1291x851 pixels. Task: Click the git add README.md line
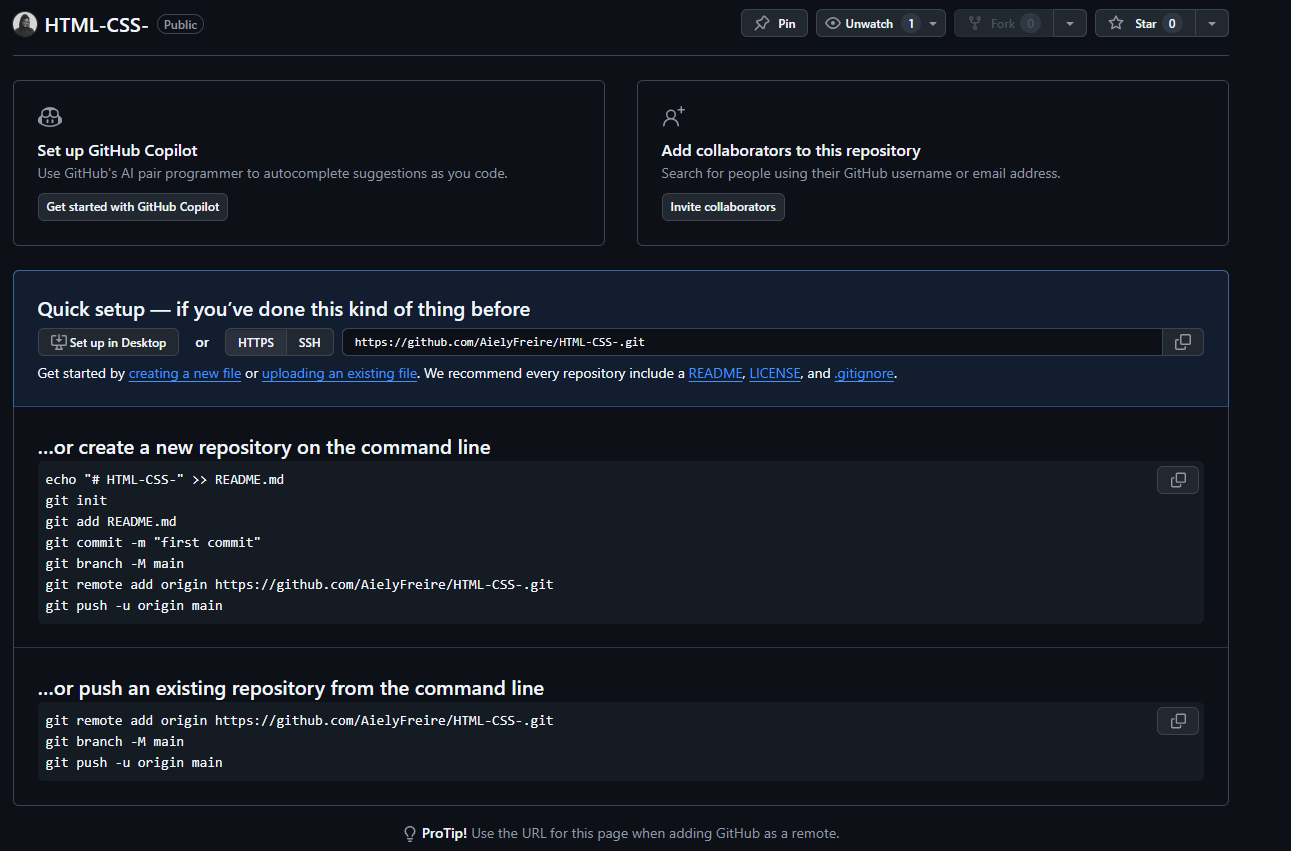point(111,521)
